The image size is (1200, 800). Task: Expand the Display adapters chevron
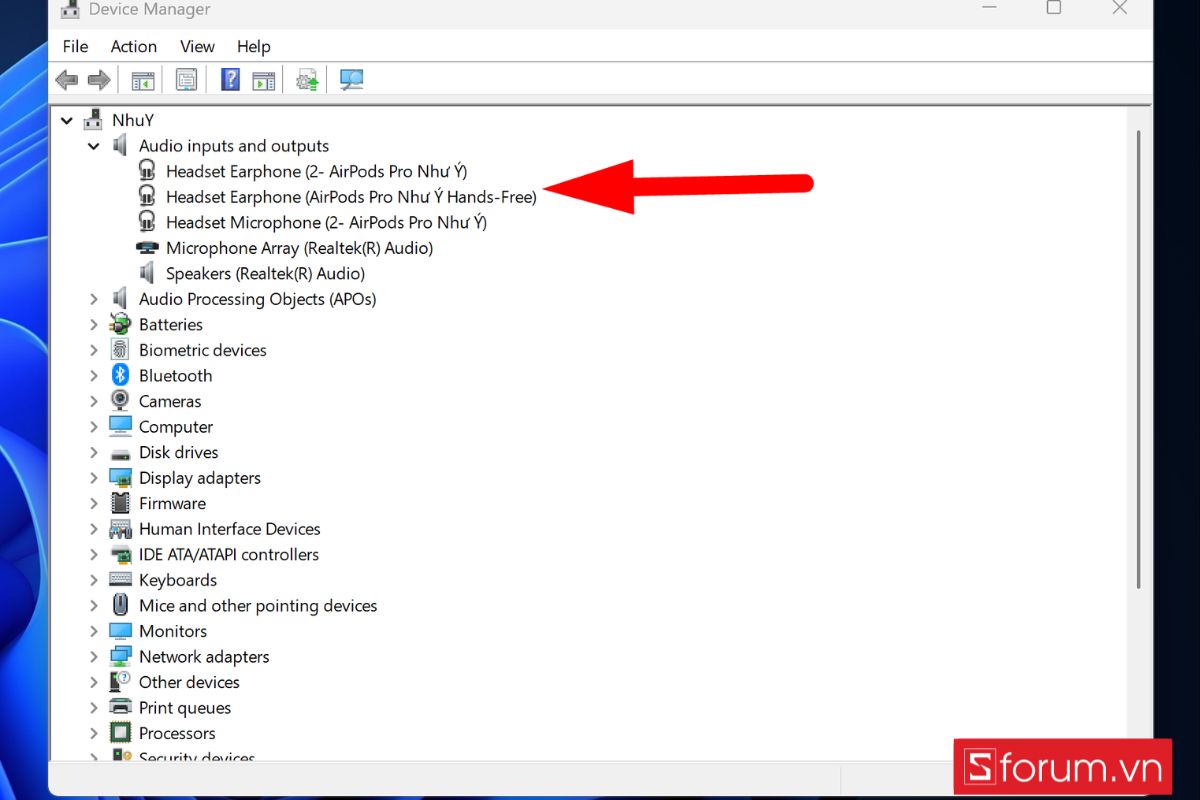[94, 478]
